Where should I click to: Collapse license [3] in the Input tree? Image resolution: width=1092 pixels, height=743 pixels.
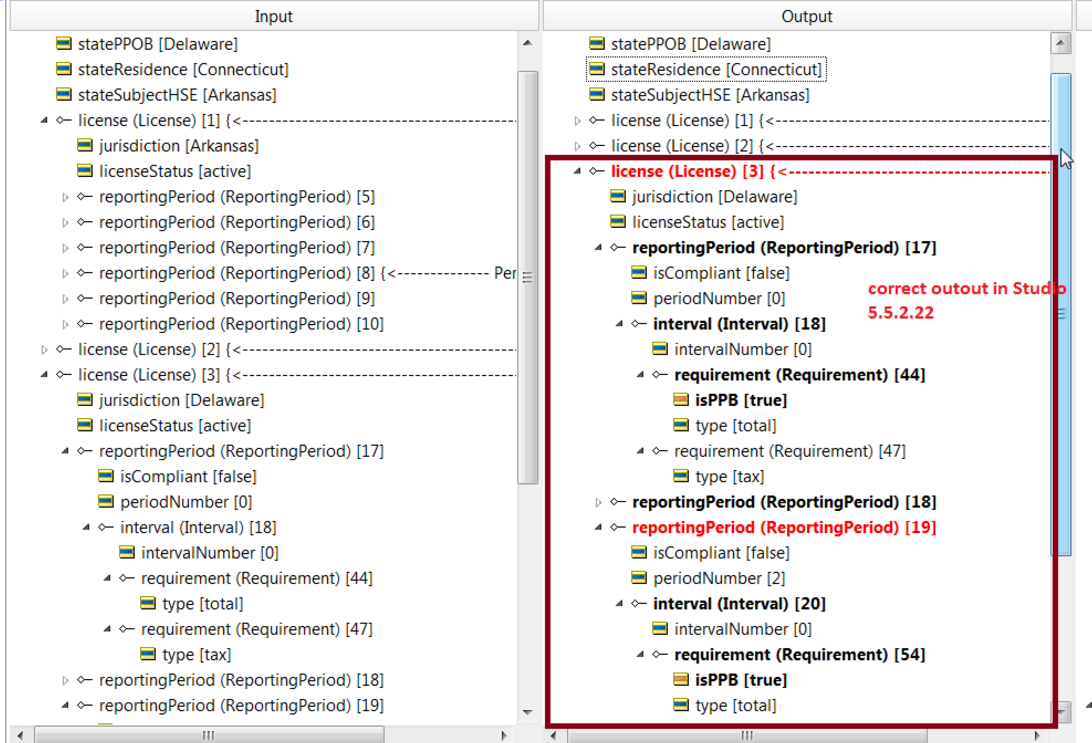click(x=45, y=375)
